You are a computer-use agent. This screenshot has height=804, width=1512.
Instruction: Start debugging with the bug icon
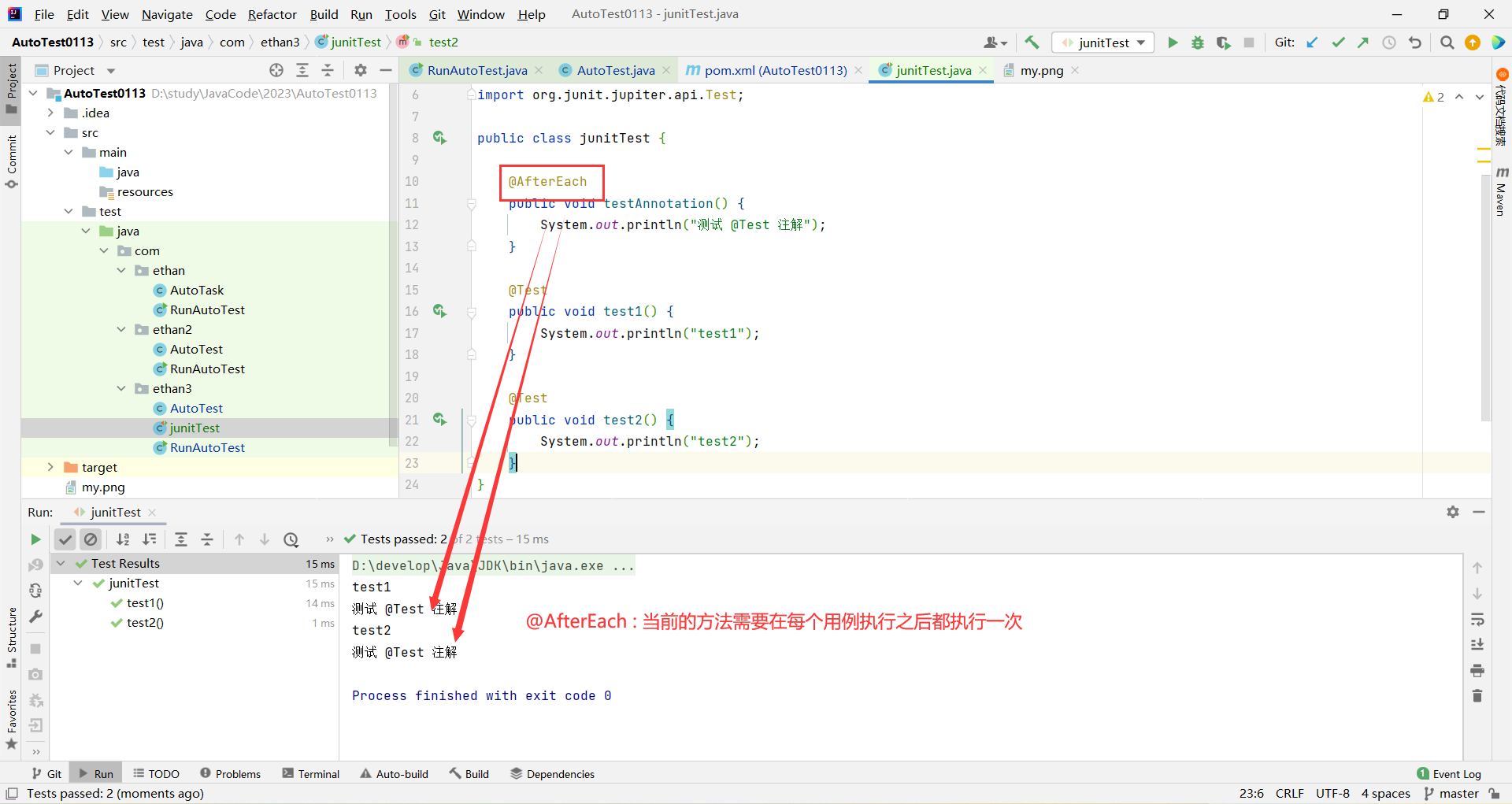tap(1198, 43)
